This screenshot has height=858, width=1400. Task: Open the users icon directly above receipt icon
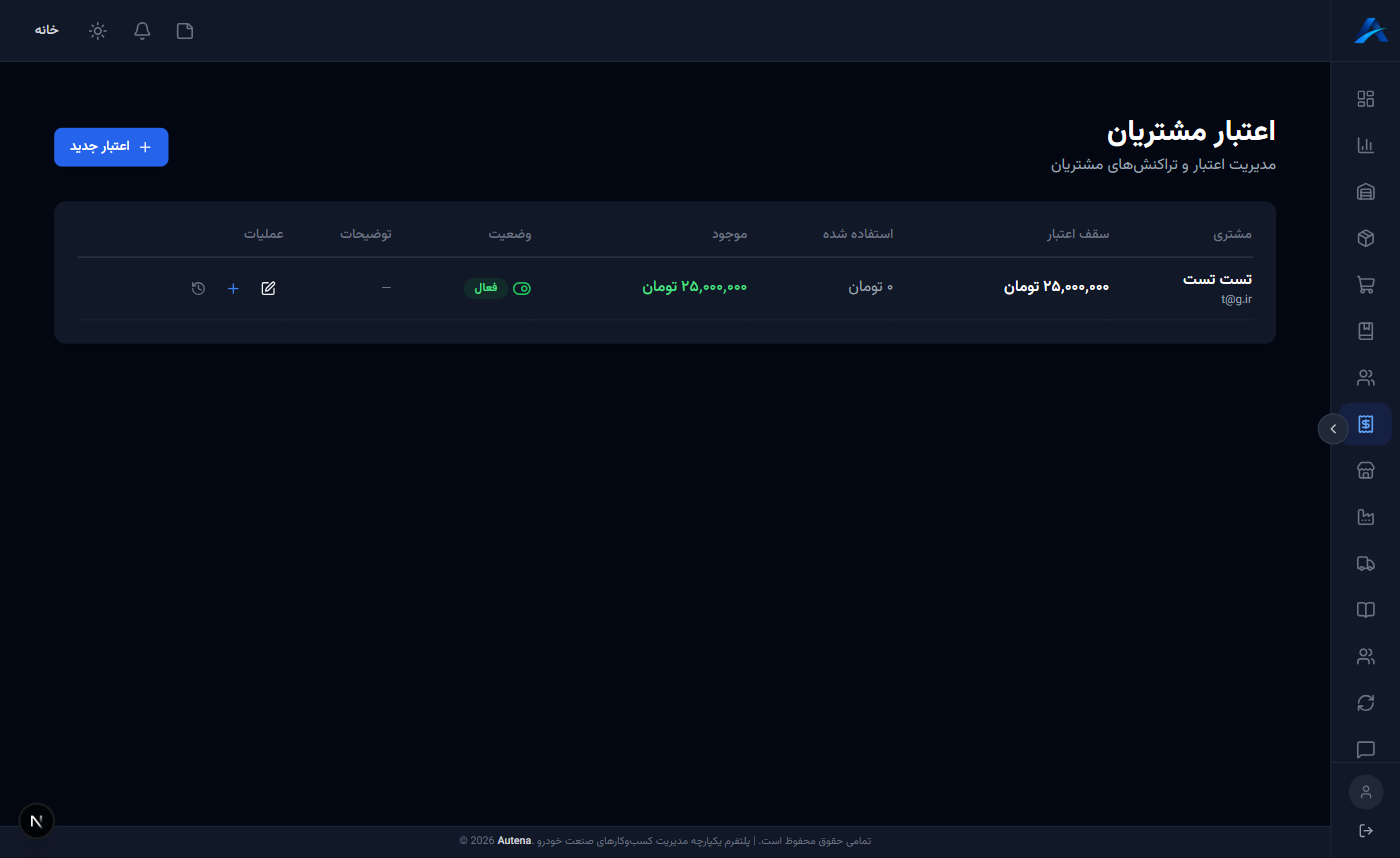click(x=1365, y=378)
